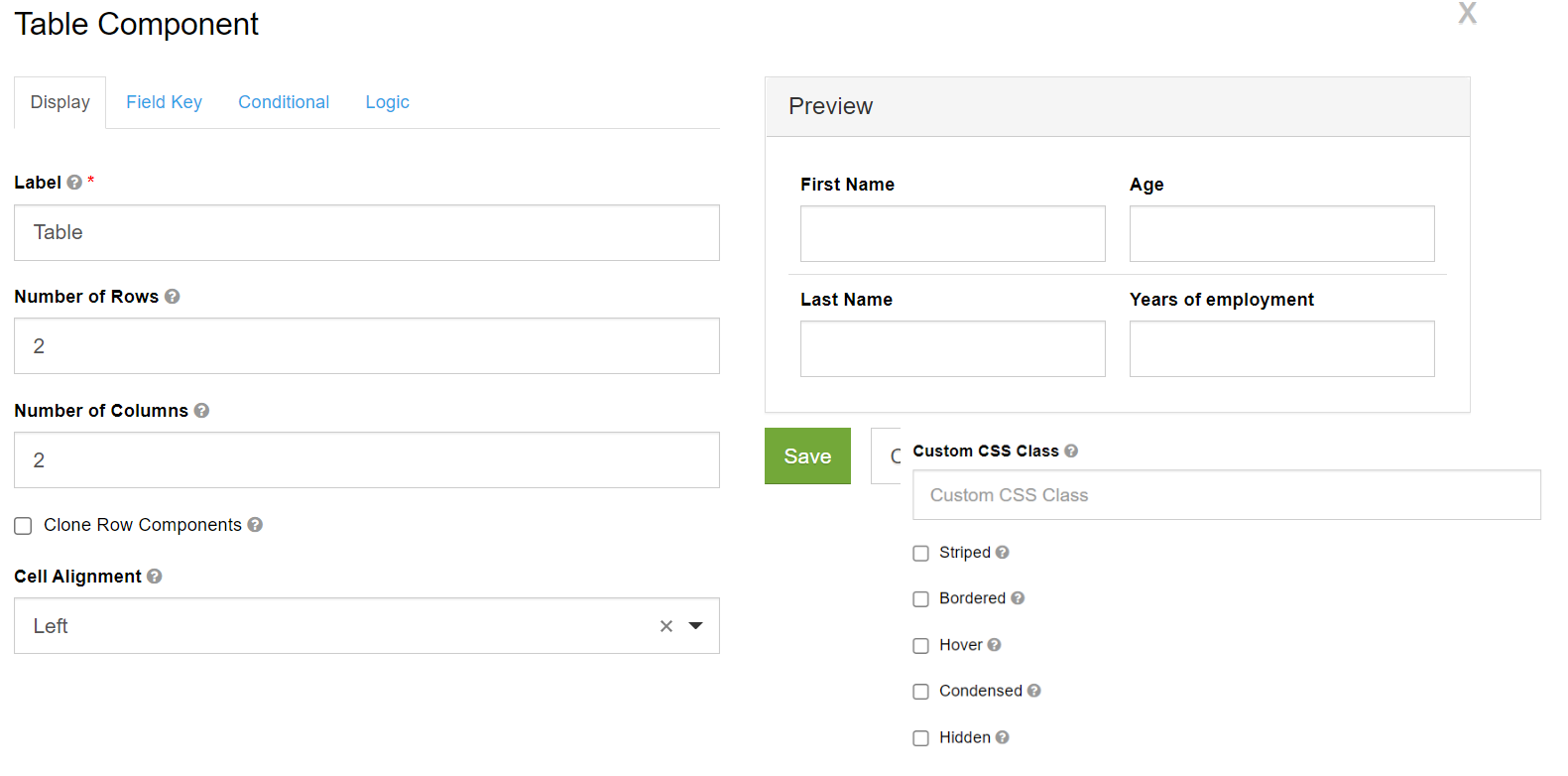Screen dimensions: 1568x776
Task: Click the Preview panel heading
Action: pyautogui.click(x=831, y=106)
